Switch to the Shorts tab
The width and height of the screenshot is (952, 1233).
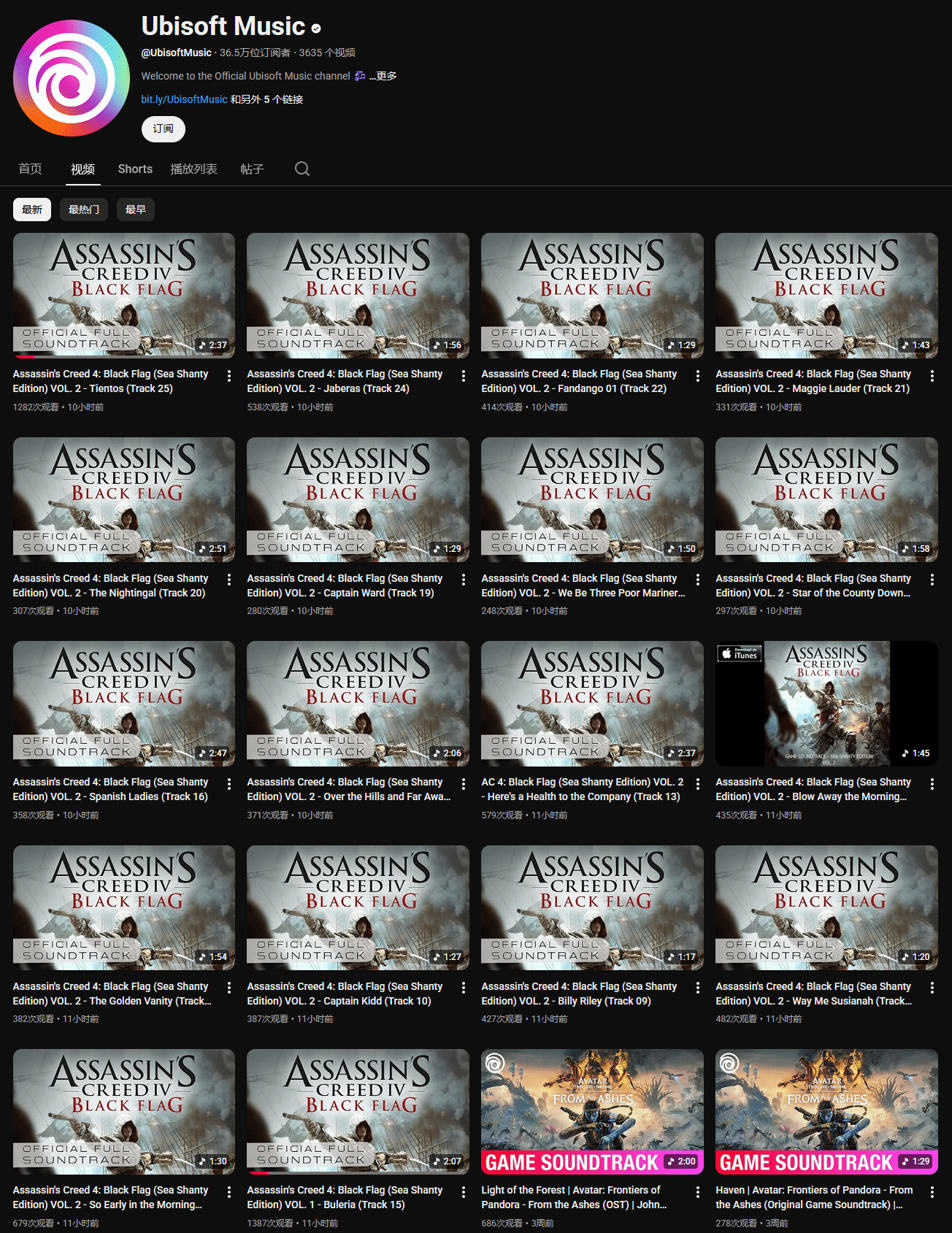coord(135,169)
